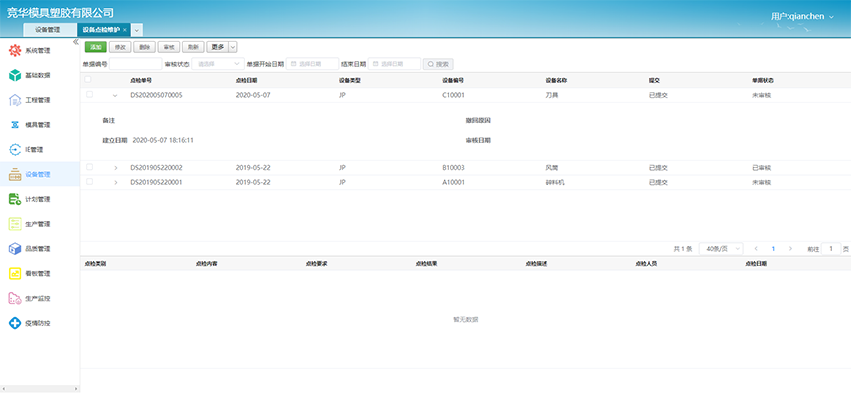Check the row DS201905220002 checkbox
This screenshot has height=393, width=851.
click(x=90, y=167)
